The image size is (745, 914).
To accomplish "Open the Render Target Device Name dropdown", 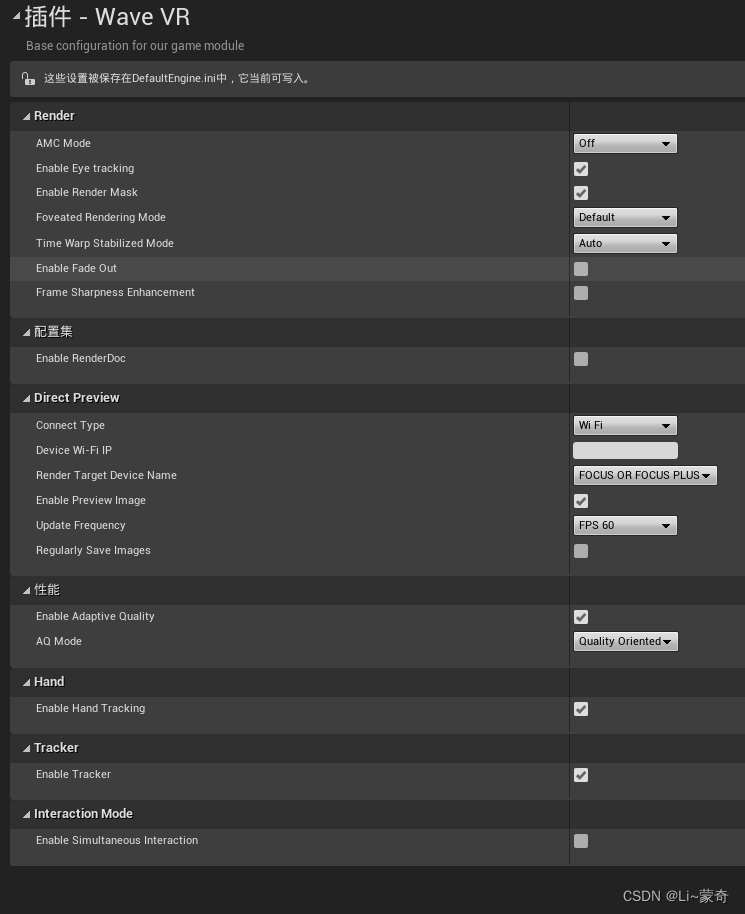I will pos(645,475).
